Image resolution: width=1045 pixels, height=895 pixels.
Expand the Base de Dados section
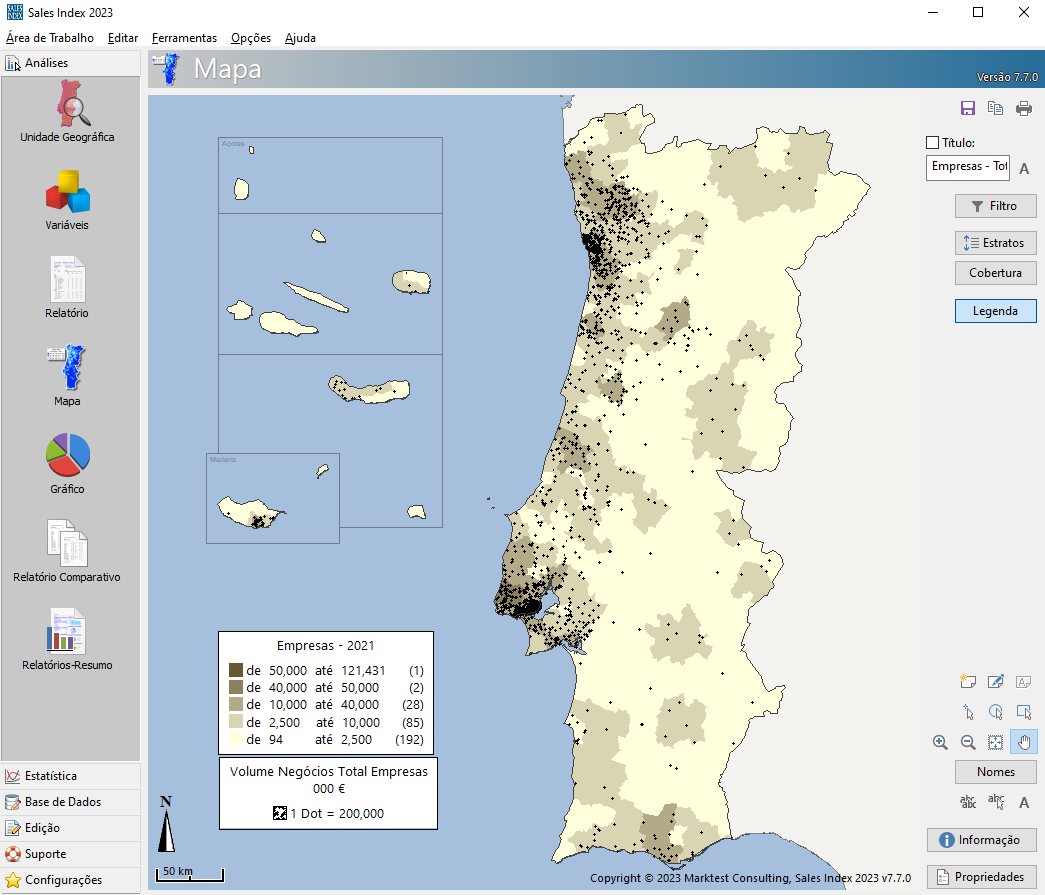62,802
